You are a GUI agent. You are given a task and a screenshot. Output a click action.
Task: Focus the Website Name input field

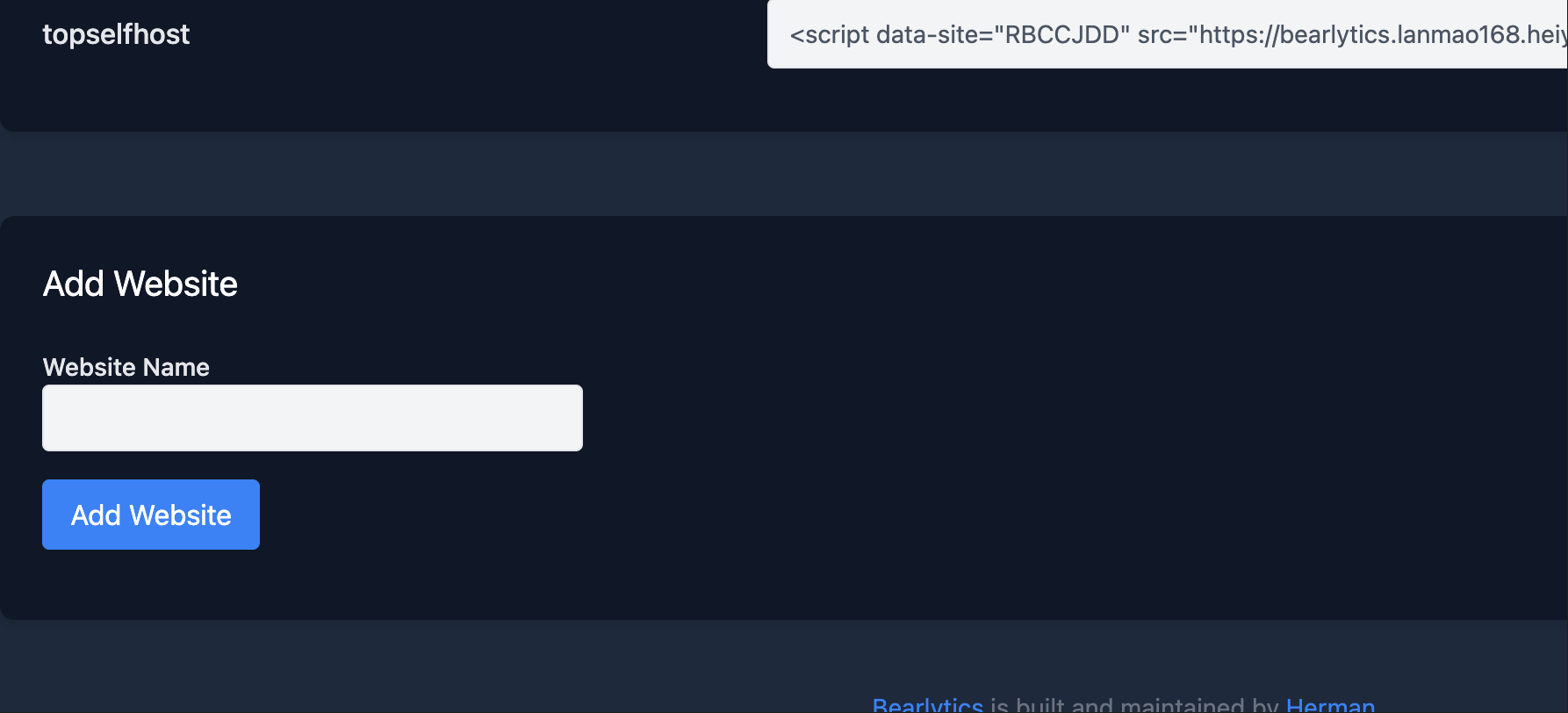click(x=313, y=418)
